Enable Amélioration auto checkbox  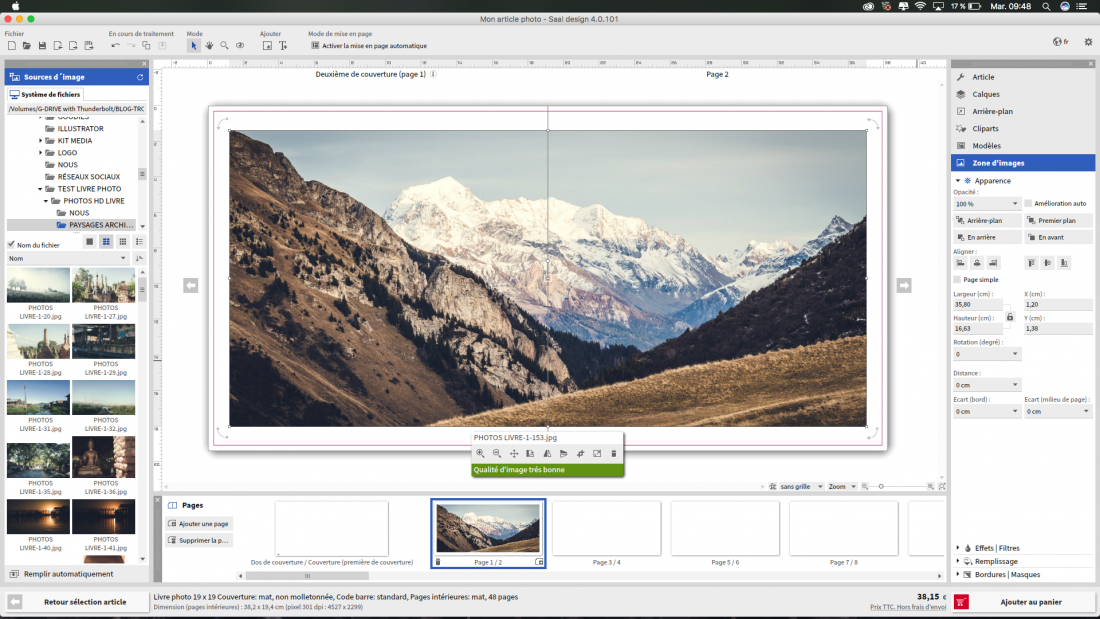(1028, 204)
